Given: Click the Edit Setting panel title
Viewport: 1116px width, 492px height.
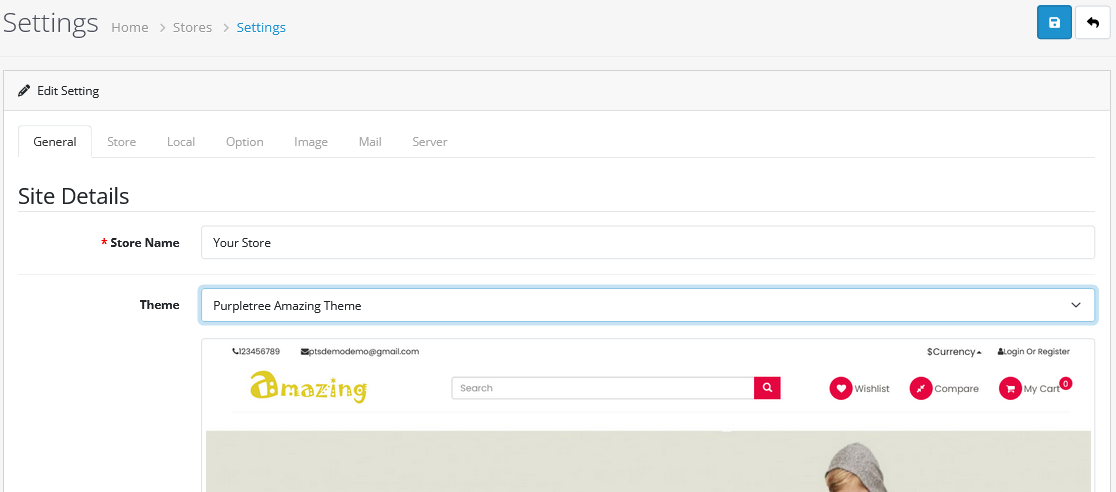Looking at the screenshot, I should [68, 91].
